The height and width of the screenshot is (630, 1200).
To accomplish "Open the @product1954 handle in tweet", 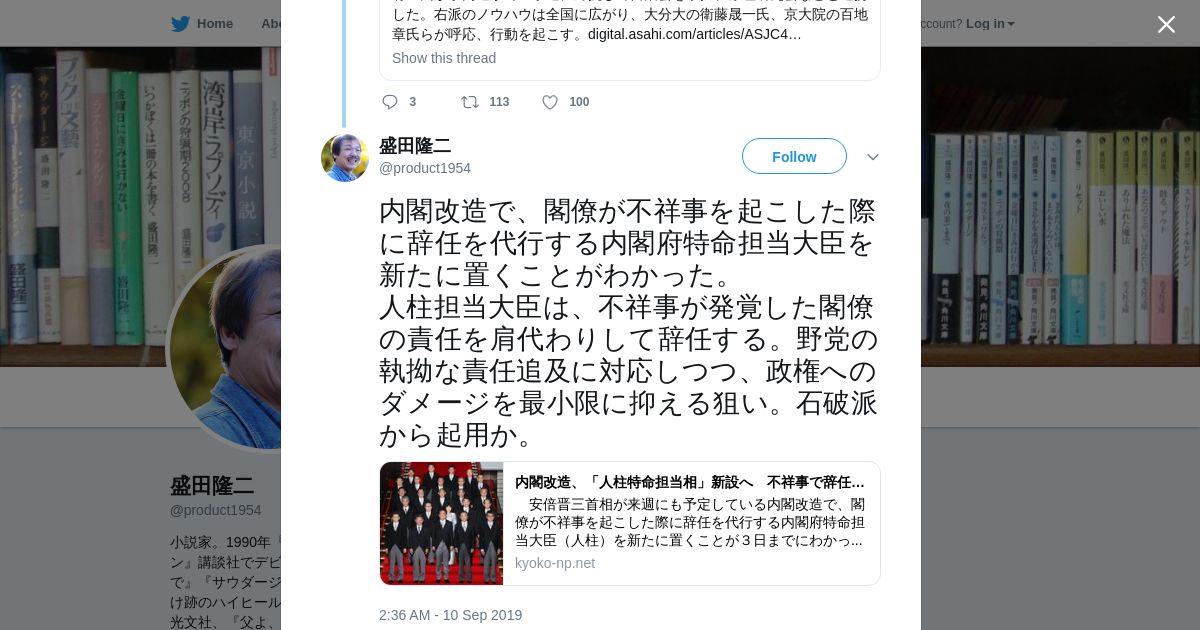I will [425, 168].
